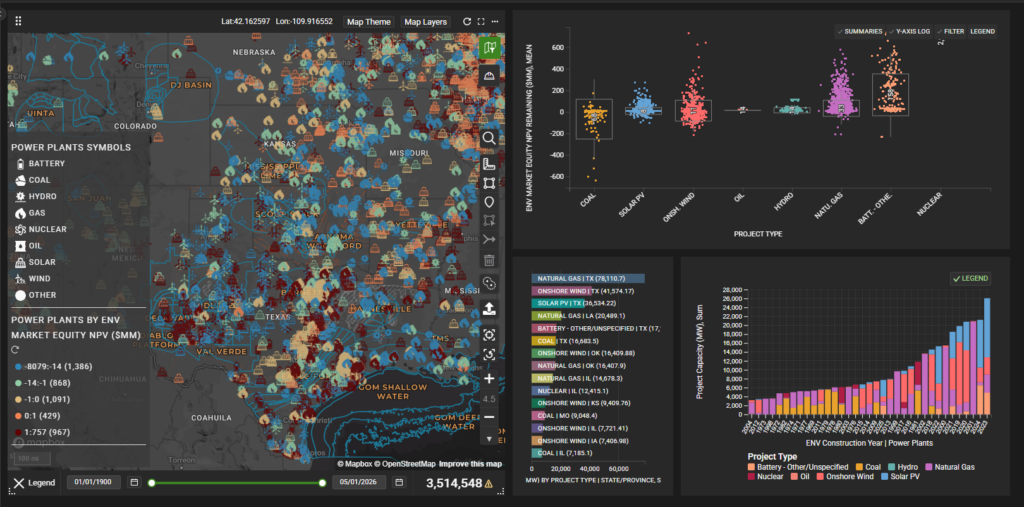Expand the map toolbar down arrow
1024x507 pixels.
(490, 438)
